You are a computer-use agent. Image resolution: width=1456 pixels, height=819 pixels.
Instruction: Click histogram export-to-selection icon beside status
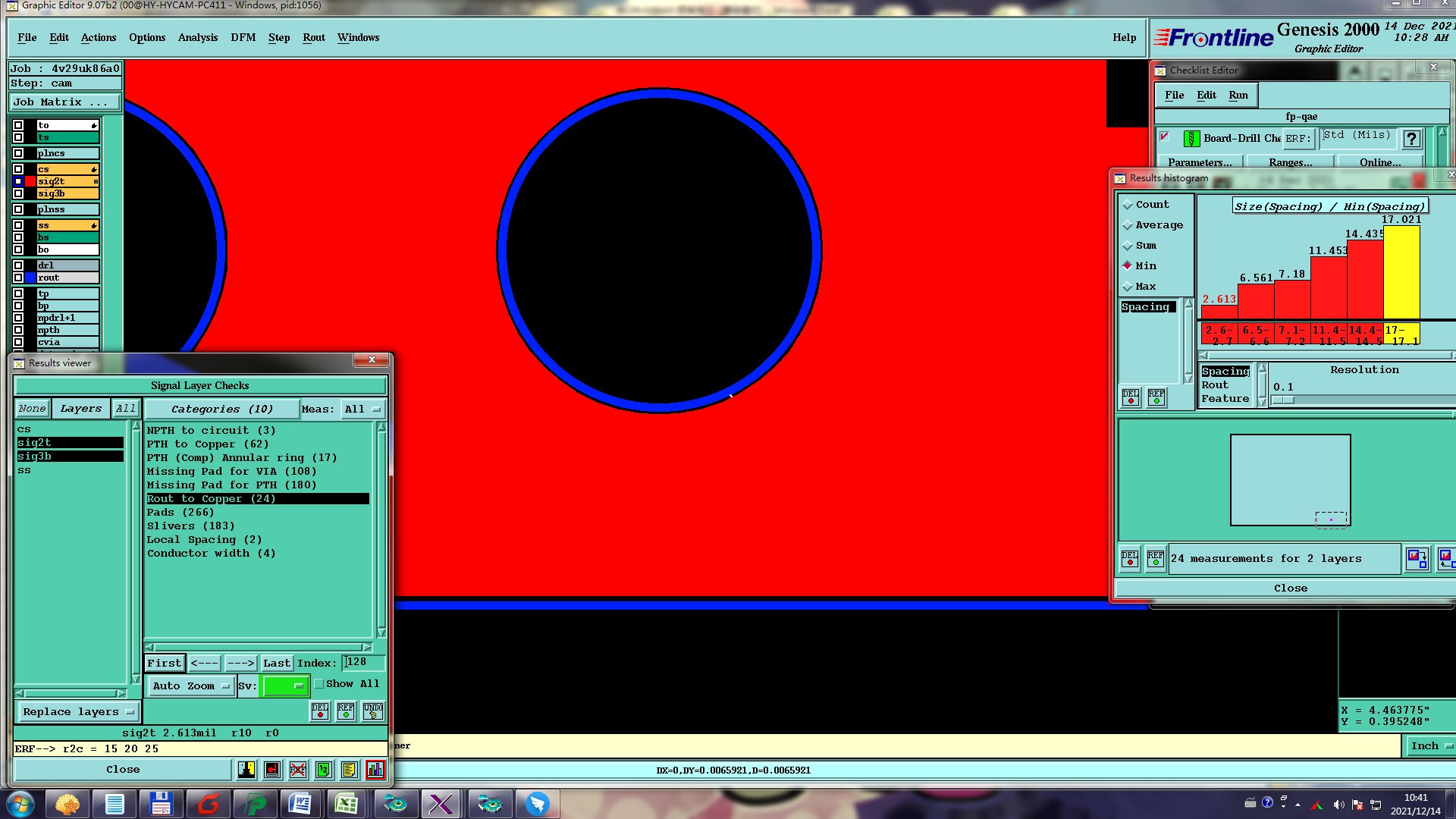click(x=1417, y=559)
